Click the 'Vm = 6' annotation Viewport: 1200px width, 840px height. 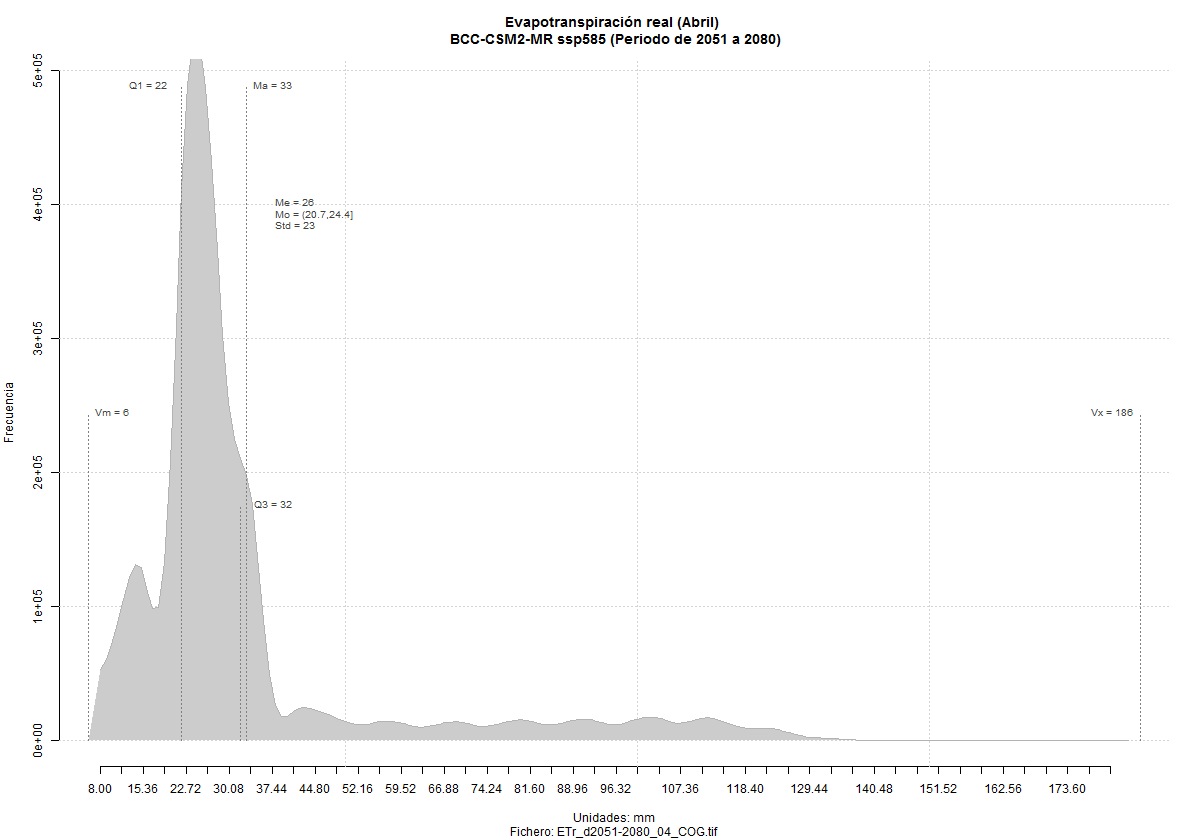(112, 413)
